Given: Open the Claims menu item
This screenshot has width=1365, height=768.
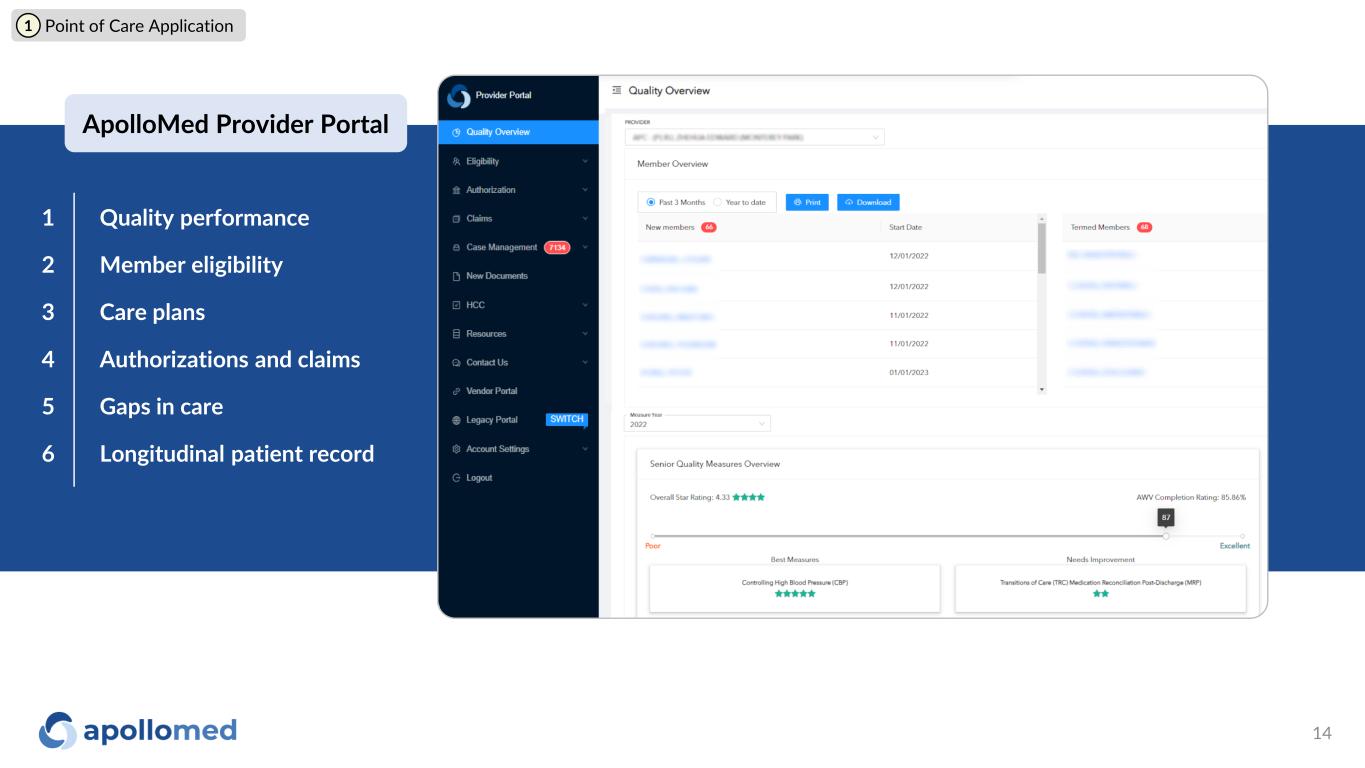Looking at the screenshot, I should (x=518, y=219).
